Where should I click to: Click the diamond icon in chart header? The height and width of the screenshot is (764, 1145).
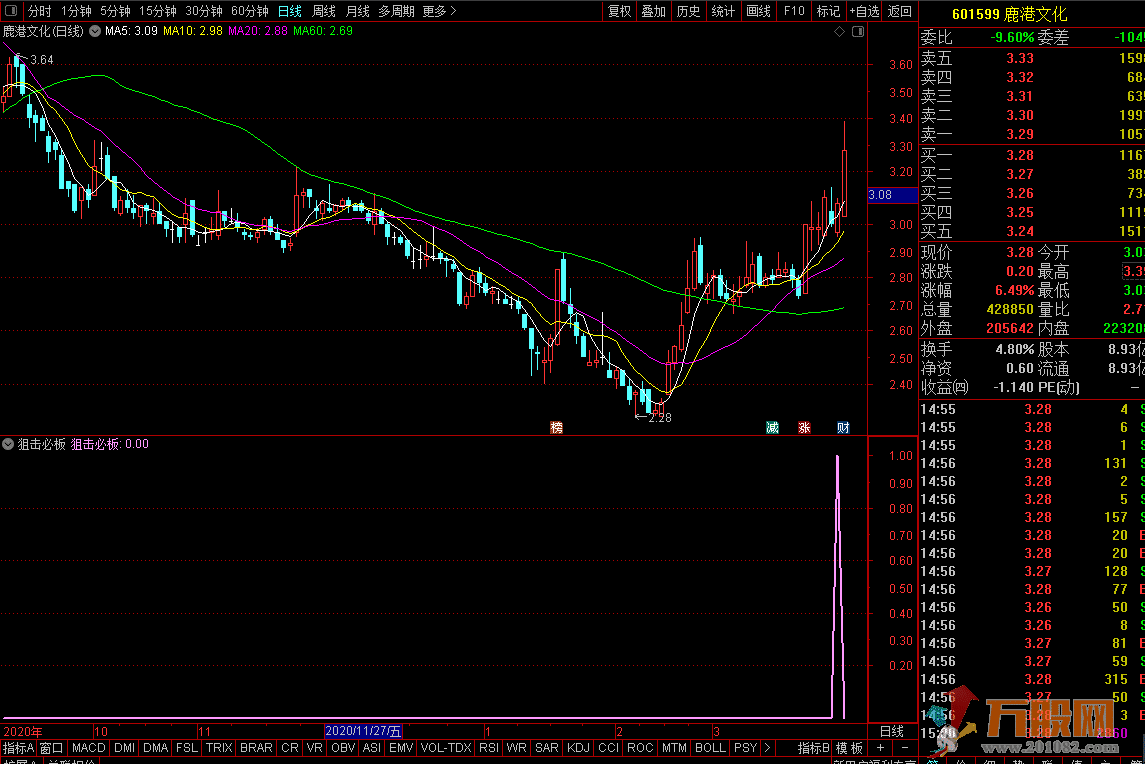tap(839, 31)
